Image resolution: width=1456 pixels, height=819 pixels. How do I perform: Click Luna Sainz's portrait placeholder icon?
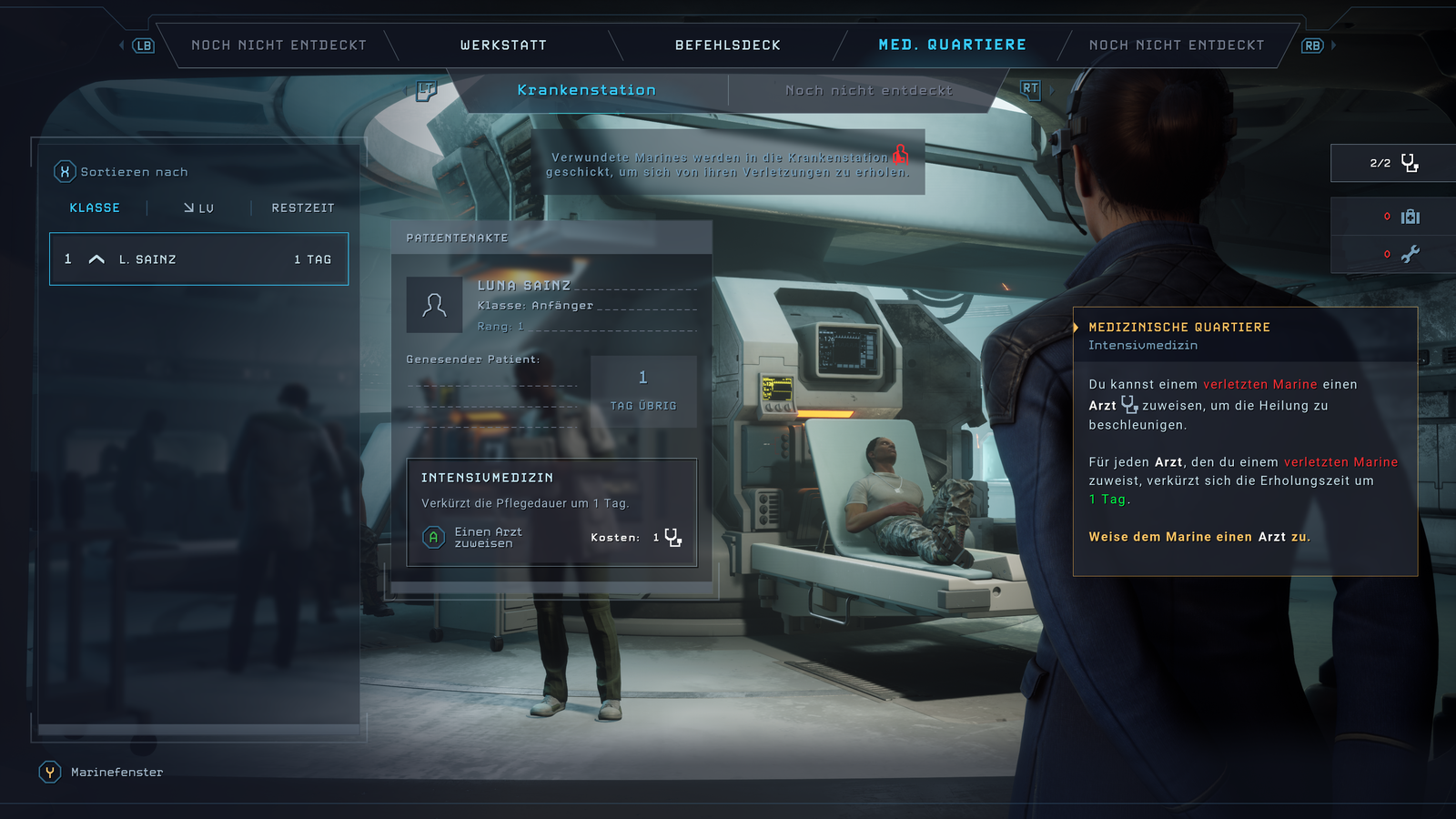[434, 305]
